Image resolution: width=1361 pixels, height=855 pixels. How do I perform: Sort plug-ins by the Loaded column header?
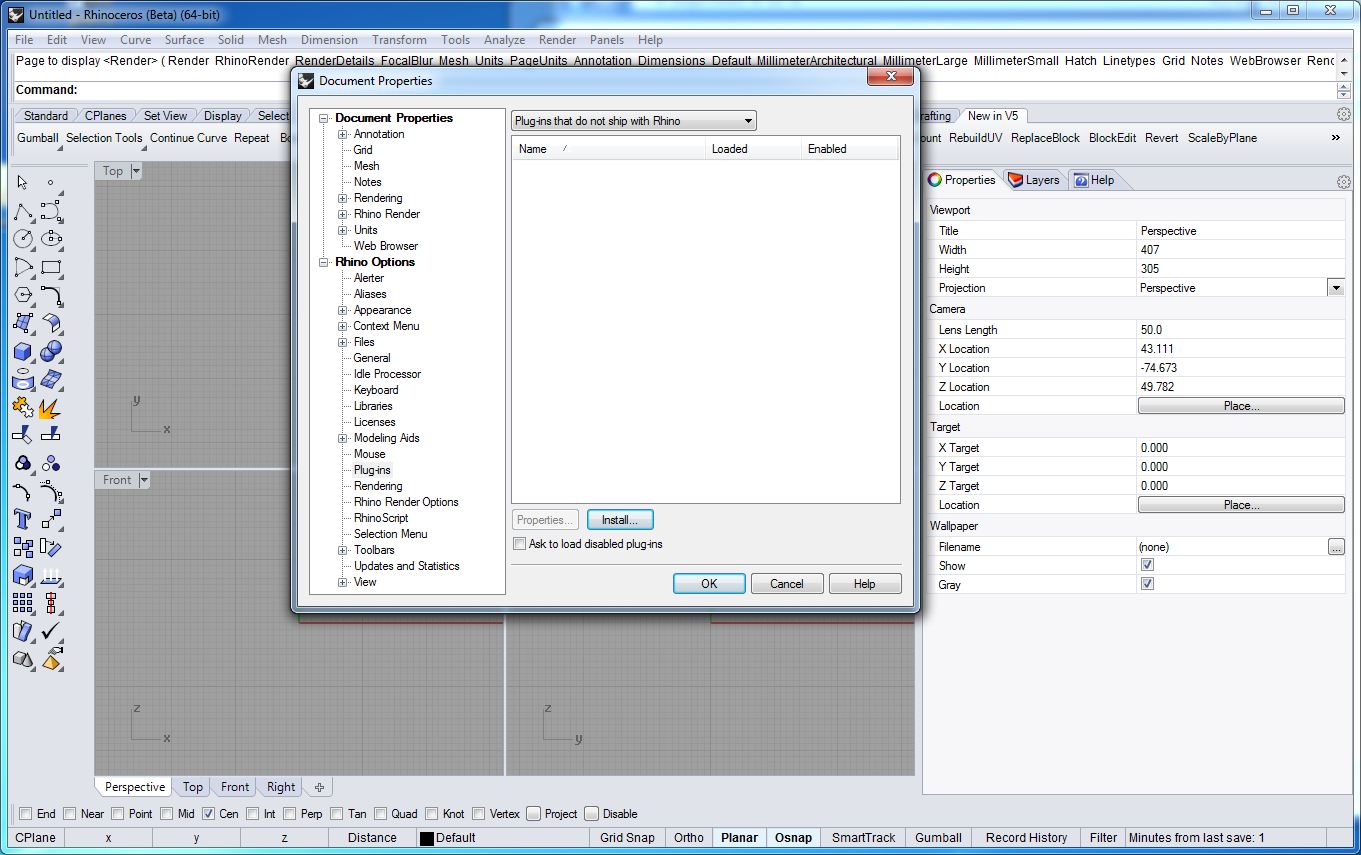(x=753, y=149)
